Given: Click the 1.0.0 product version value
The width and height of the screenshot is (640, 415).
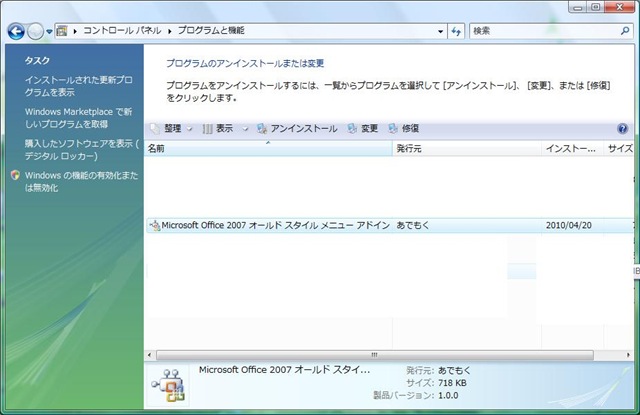Looking at the screenshot, I should 448,395.
